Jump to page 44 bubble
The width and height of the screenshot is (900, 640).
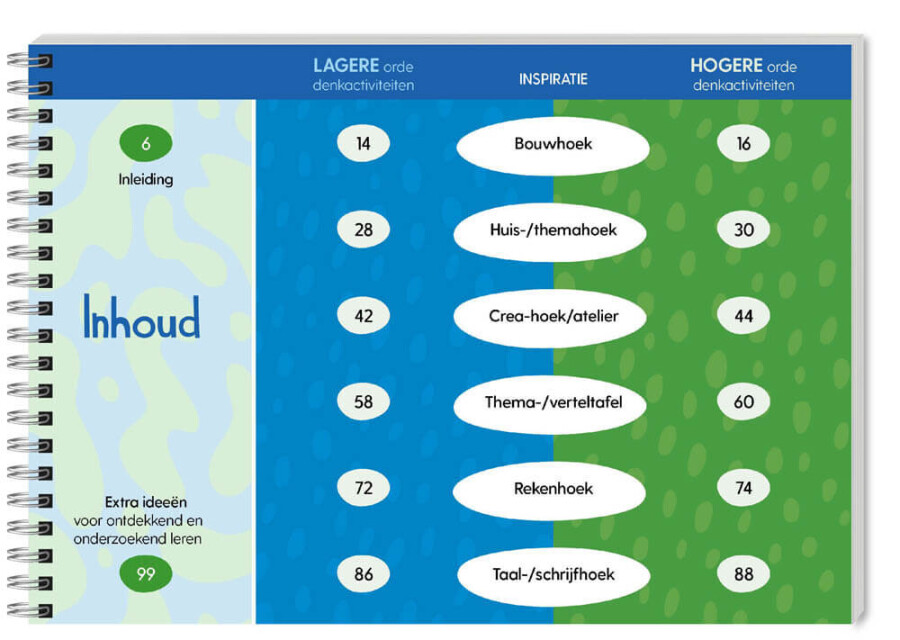point(743,317)
